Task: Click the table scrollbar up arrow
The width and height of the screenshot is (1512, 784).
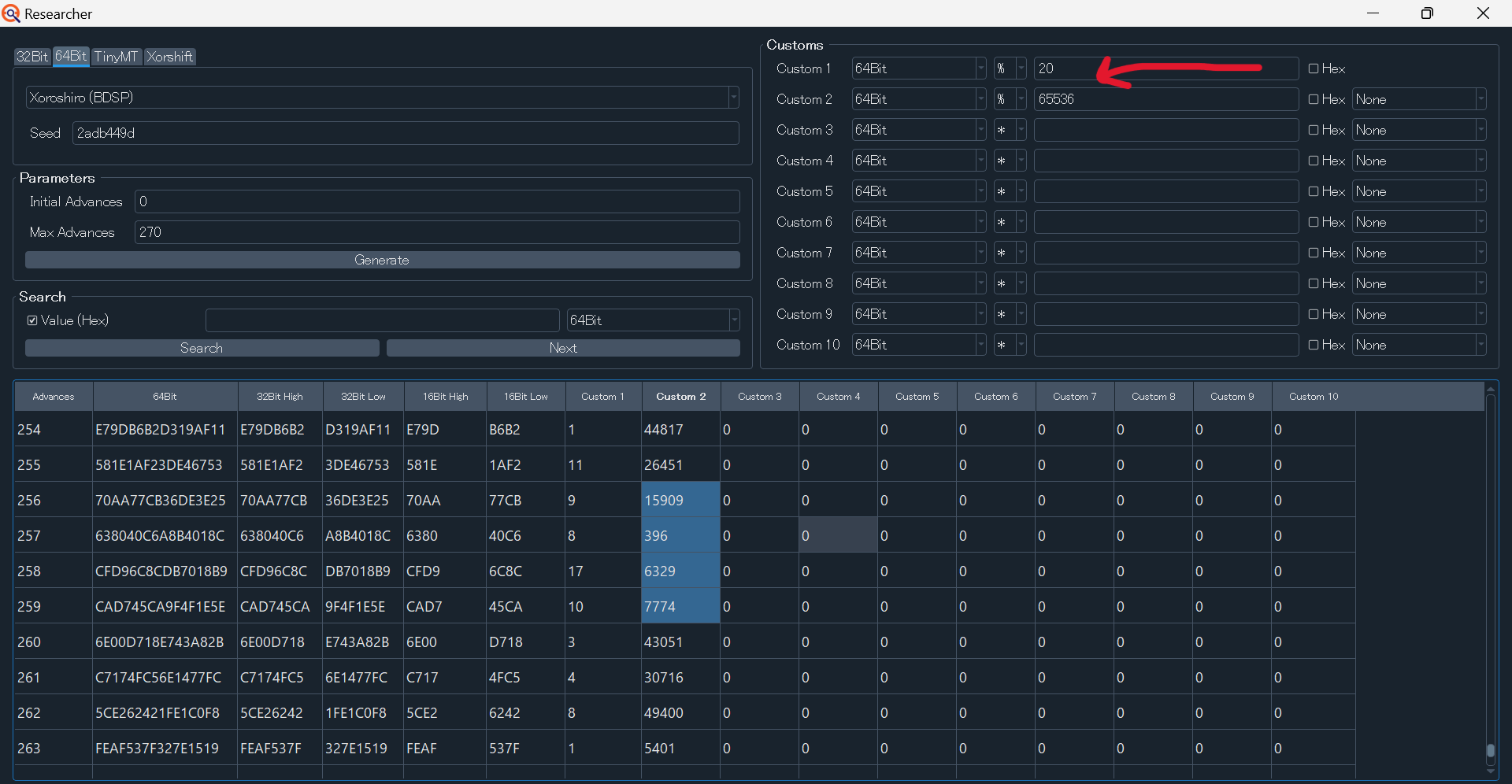Action: pyautogui.click(x=1490, y=389)
